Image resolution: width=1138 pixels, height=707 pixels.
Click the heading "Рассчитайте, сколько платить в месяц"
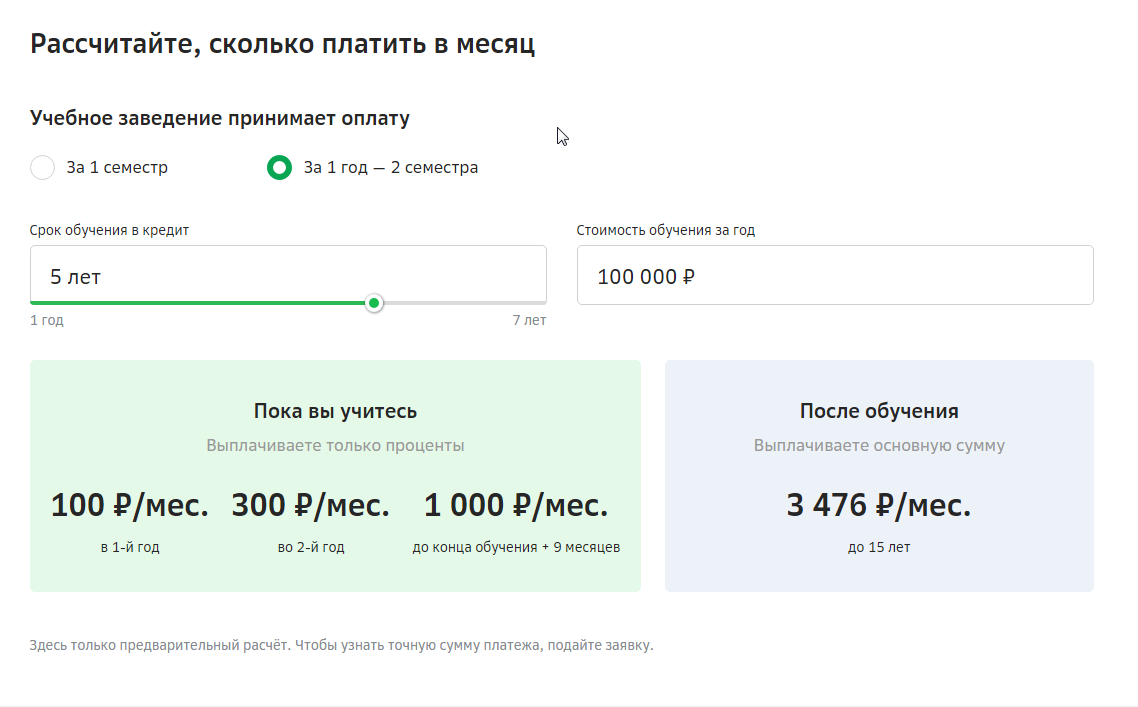pos(283,42)
